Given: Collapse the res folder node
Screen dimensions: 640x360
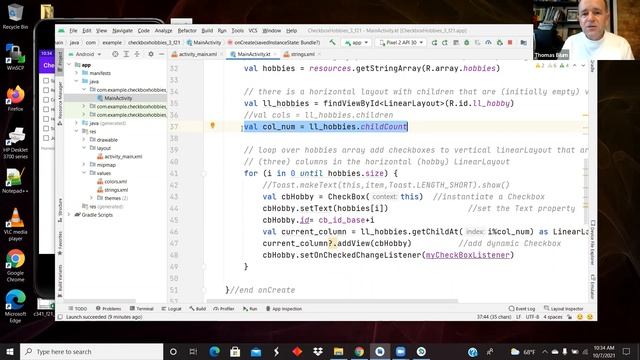Looking at the screenshot, I should click(77, 131).
